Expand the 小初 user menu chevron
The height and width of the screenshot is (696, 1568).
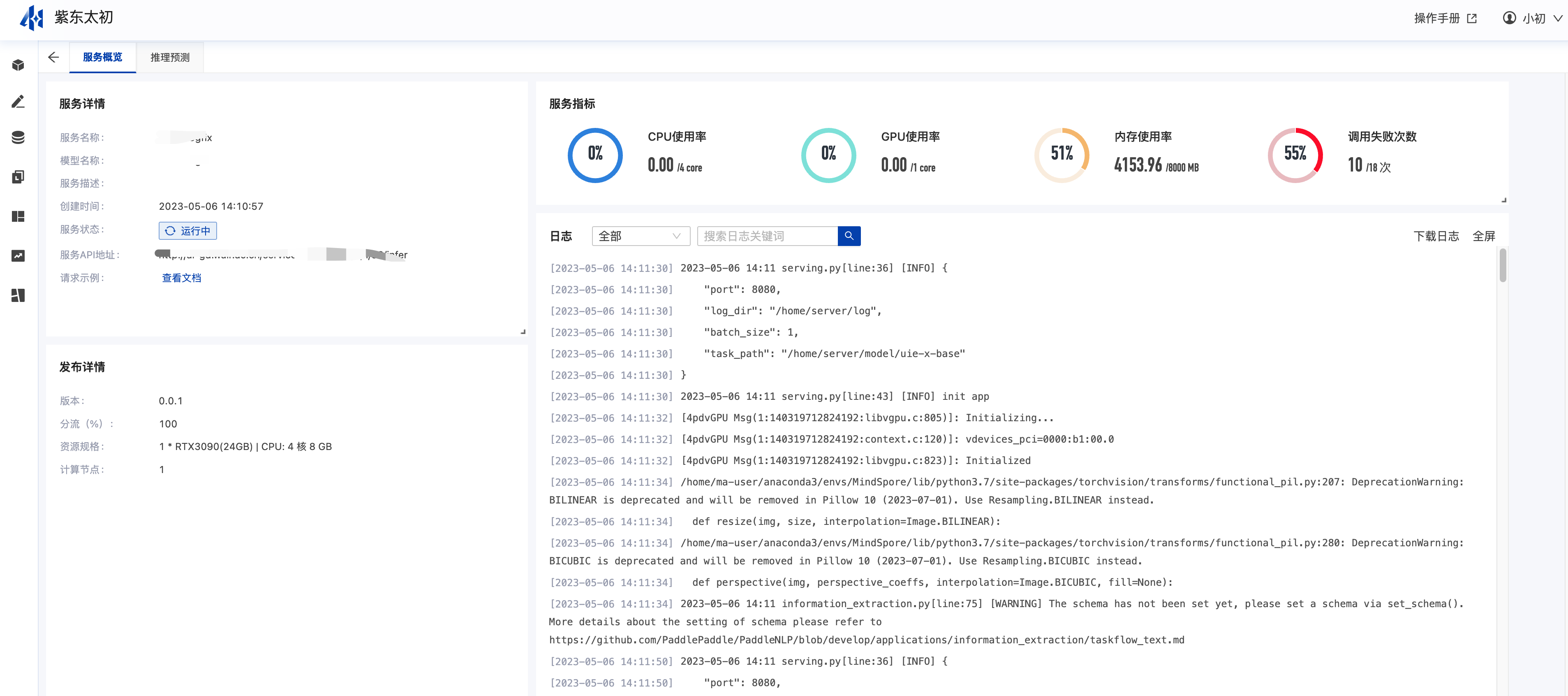1558,18
